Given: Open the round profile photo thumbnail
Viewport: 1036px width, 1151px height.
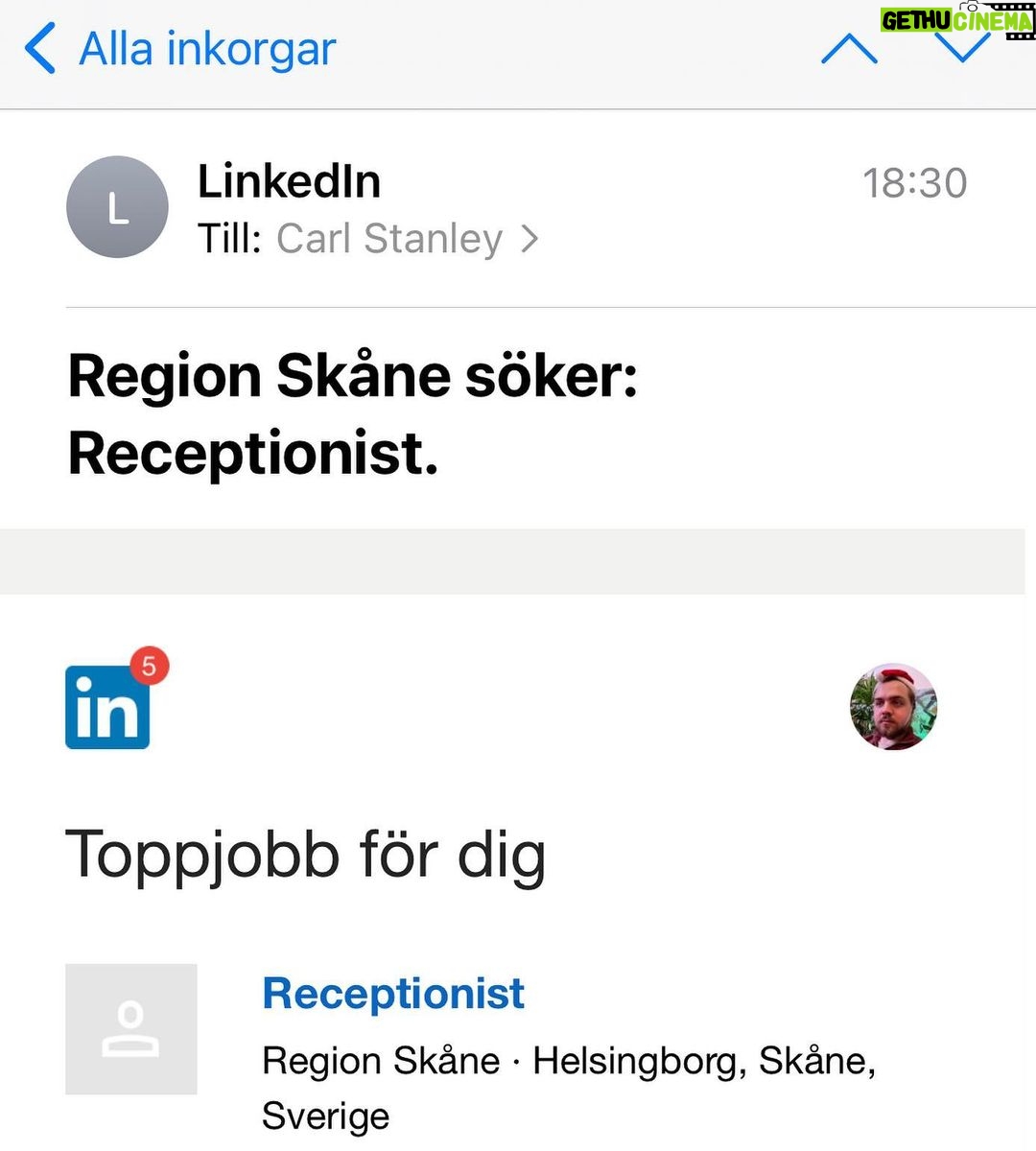Looking at the screenshot, I should click(893, 707).
